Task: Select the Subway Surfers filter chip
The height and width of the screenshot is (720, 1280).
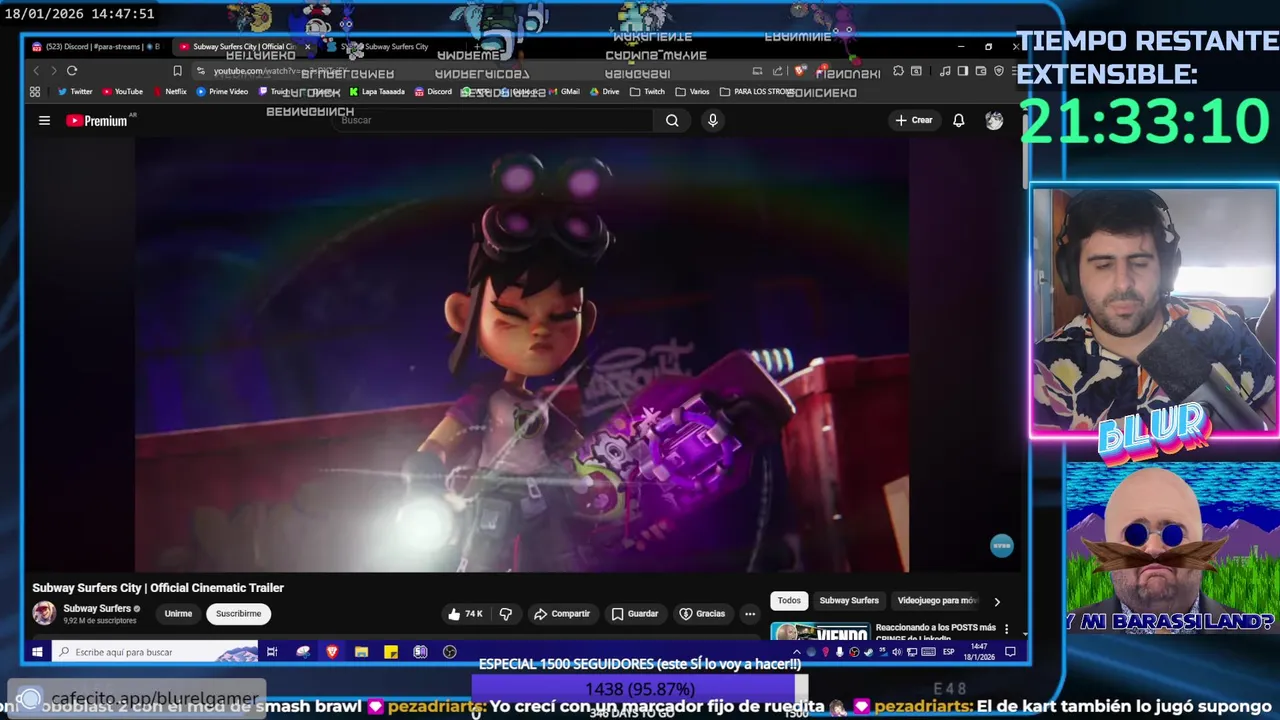Action: click(849, 600)
